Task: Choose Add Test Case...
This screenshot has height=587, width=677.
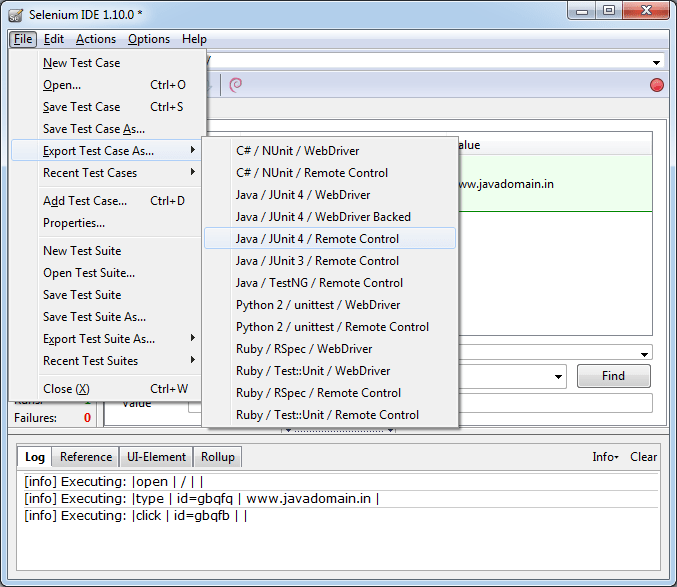Action: [107, 201]
